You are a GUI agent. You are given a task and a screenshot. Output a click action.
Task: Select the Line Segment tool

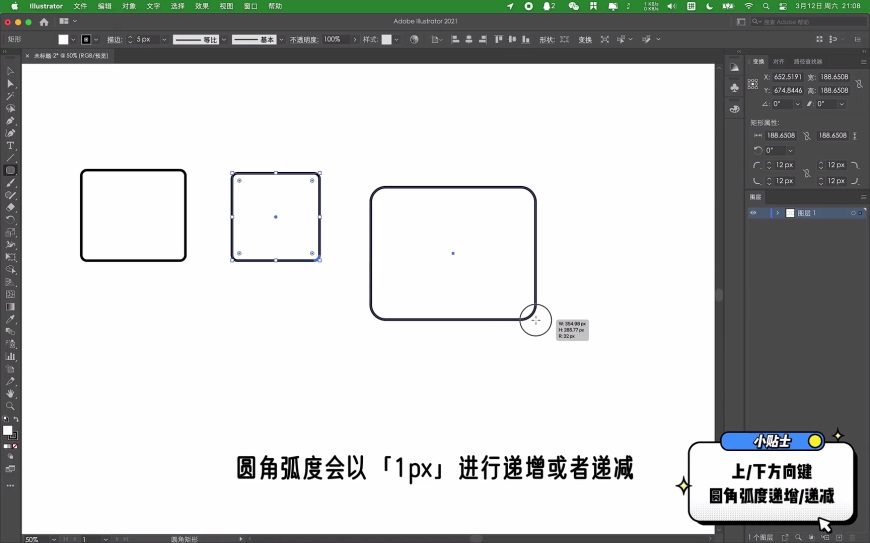point(10,158)
